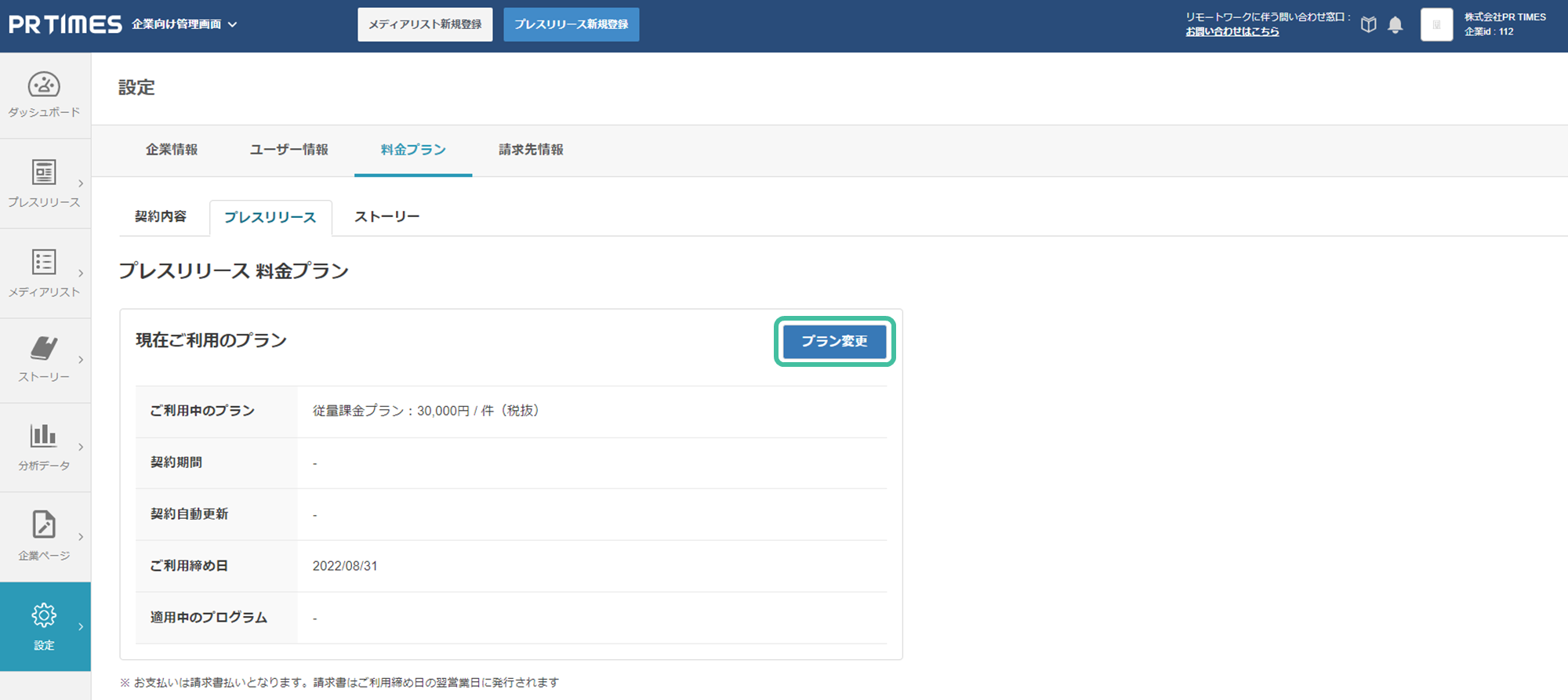
Task: Click the ご利用締め日 row label
Action: tap(189, 566)
